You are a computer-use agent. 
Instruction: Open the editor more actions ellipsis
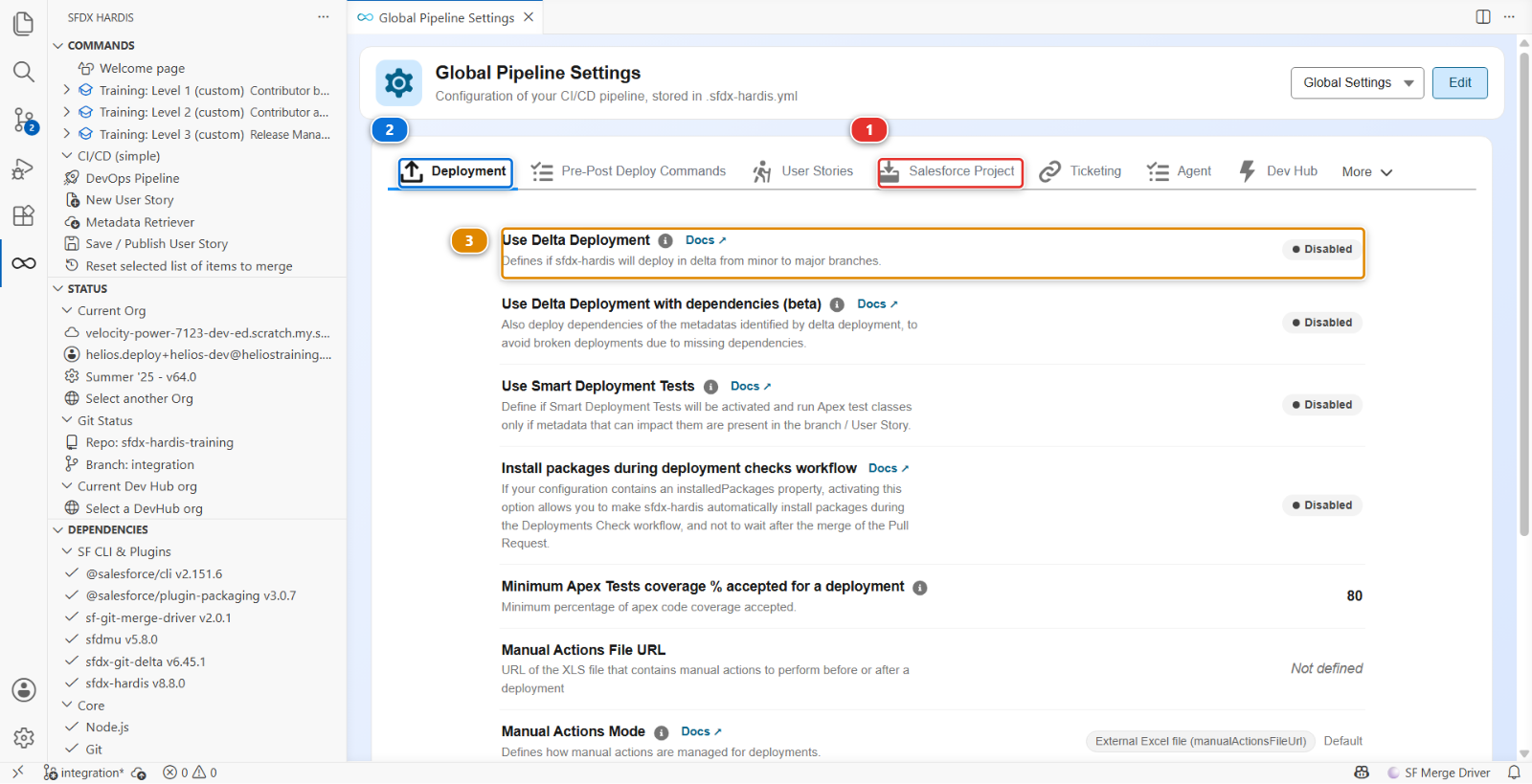[1510, 17]
